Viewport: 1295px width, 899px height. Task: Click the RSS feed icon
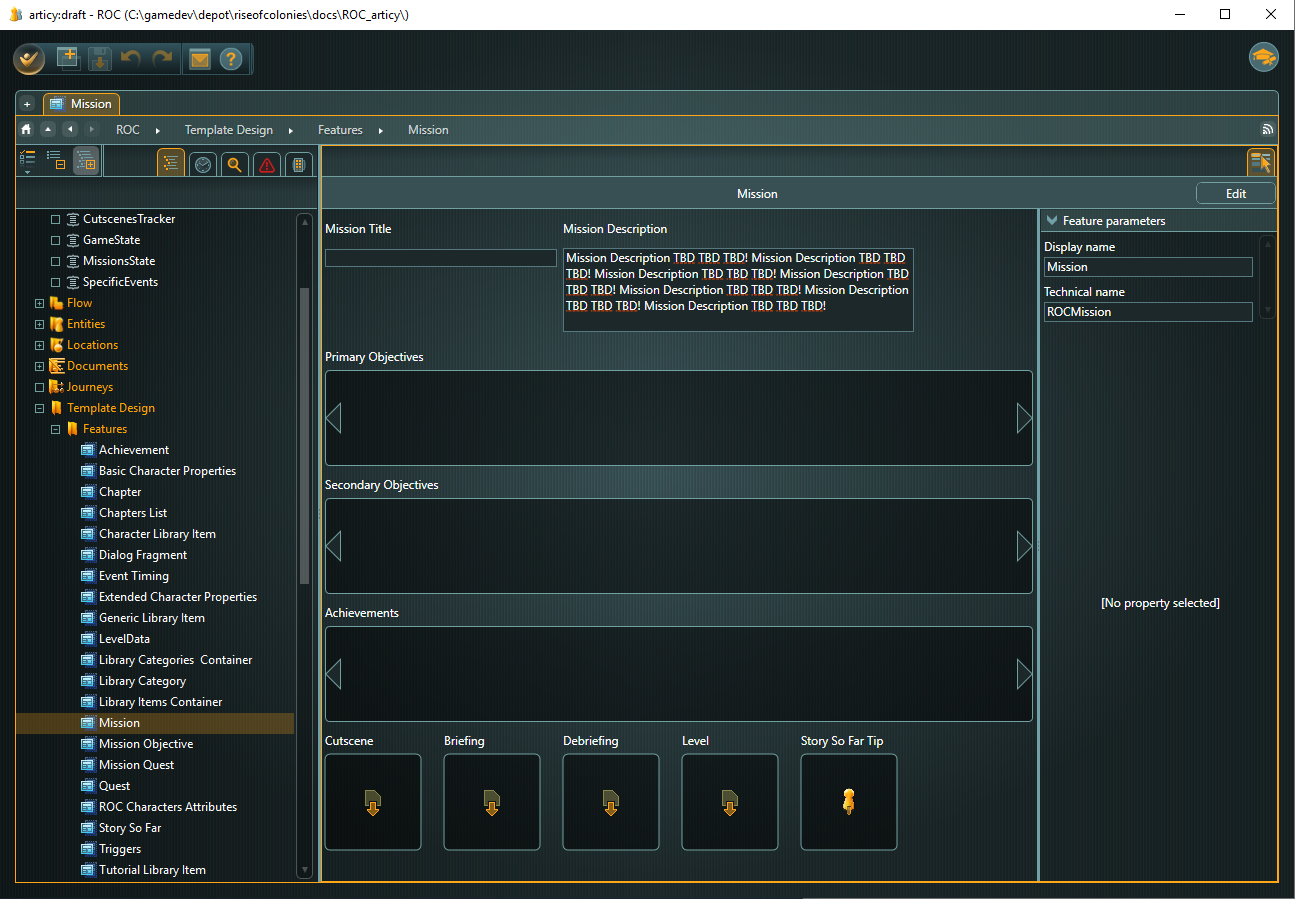(x=1267, y=130)
